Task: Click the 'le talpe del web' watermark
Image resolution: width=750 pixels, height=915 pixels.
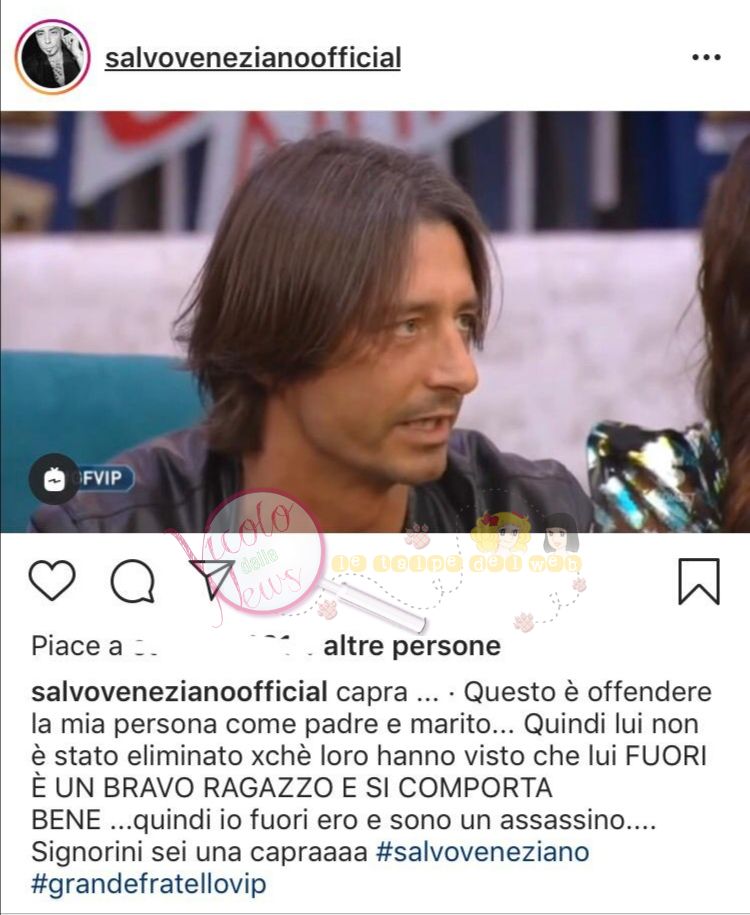Action: [456, 563]
